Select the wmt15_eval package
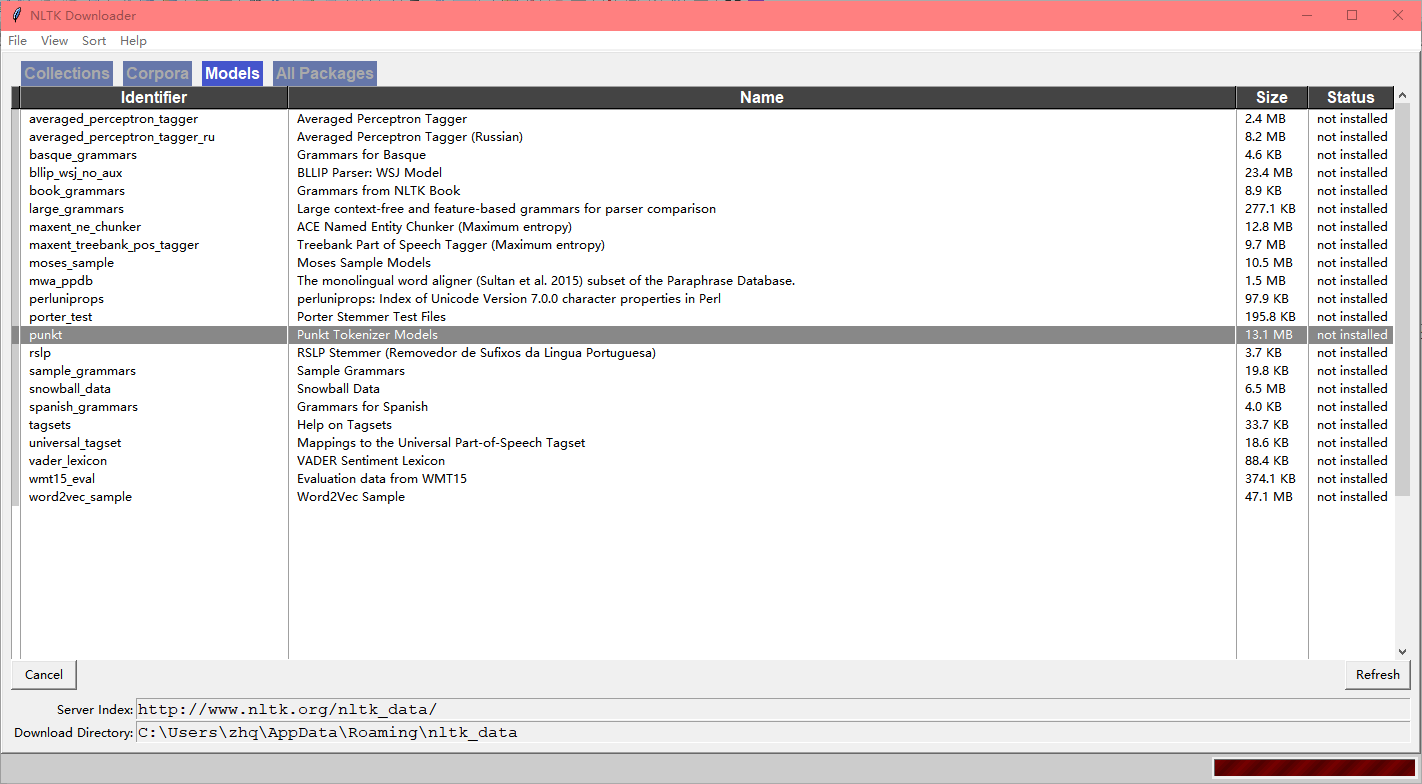The image size is (1422, 784). coord(62,479)
